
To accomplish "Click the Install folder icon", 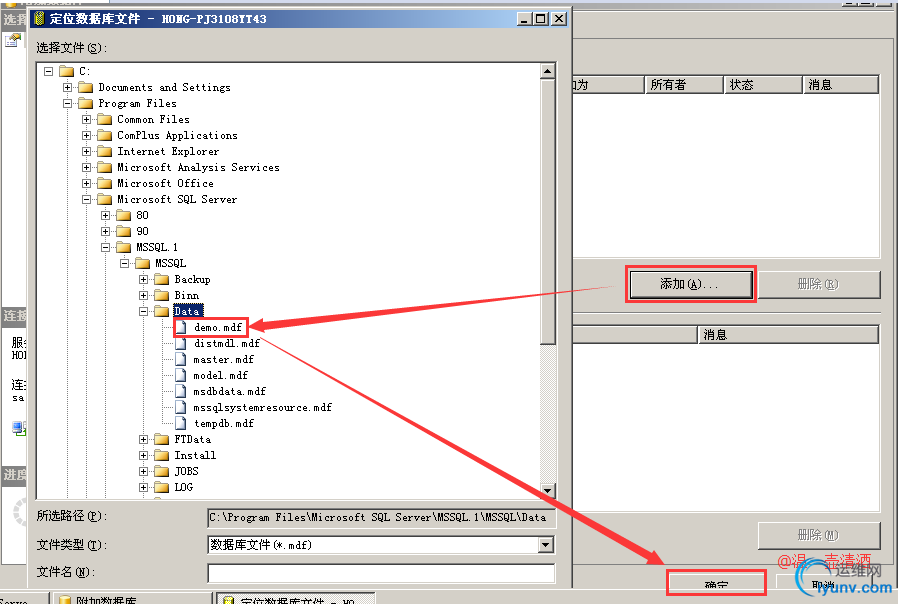I will pos(162,456).
